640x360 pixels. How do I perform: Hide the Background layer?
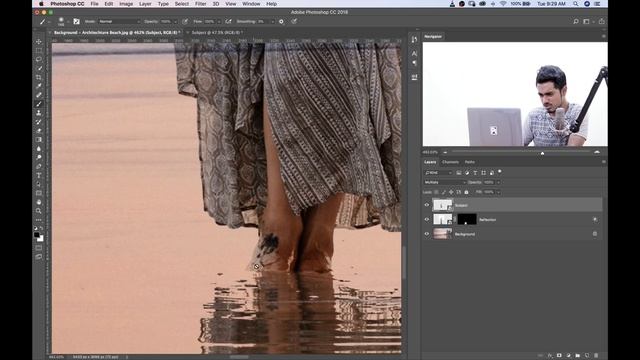coord(427,234)
